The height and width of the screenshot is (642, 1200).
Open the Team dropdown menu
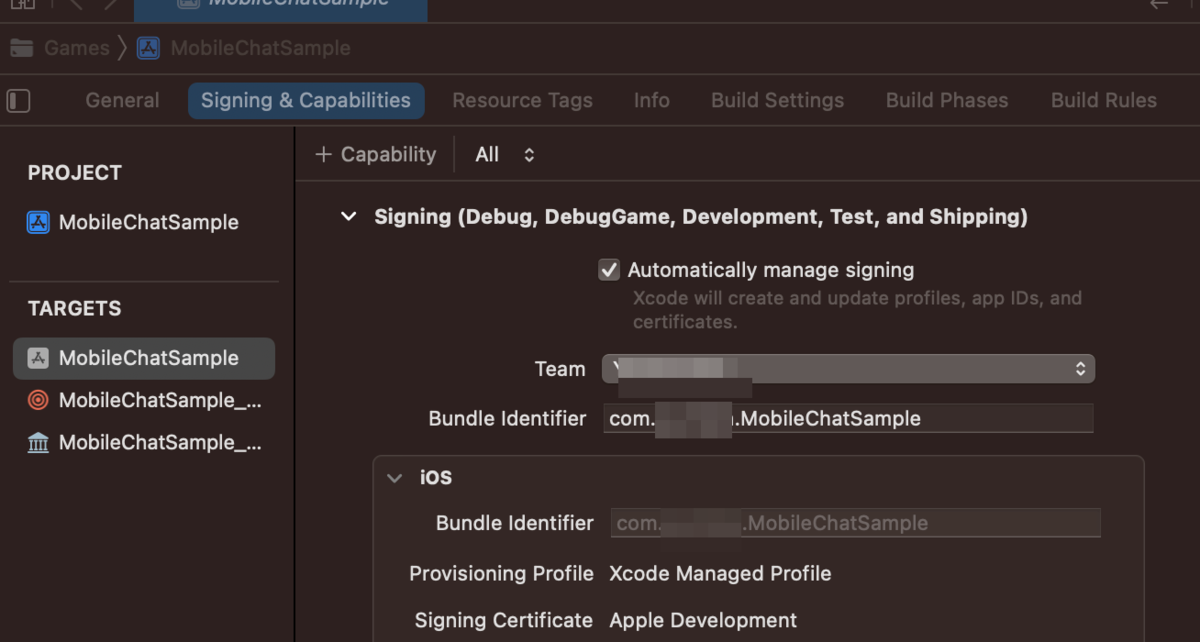pos(848,368)
